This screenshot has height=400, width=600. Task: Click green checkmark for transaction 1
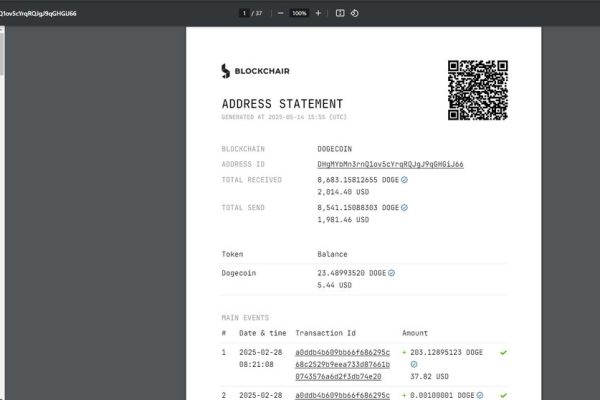click(x=503, y=353)
